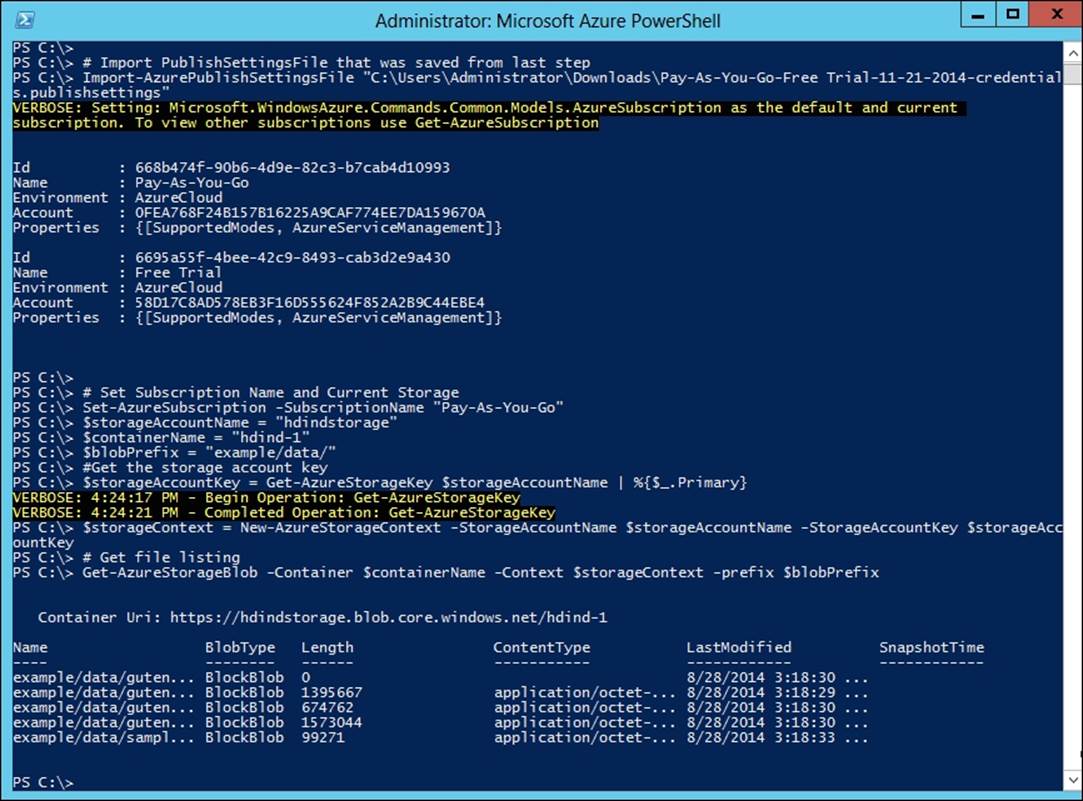1083x801 pixels.
Task: Click the "hdindstorage" storage account name value
Action: coord(336,423)
